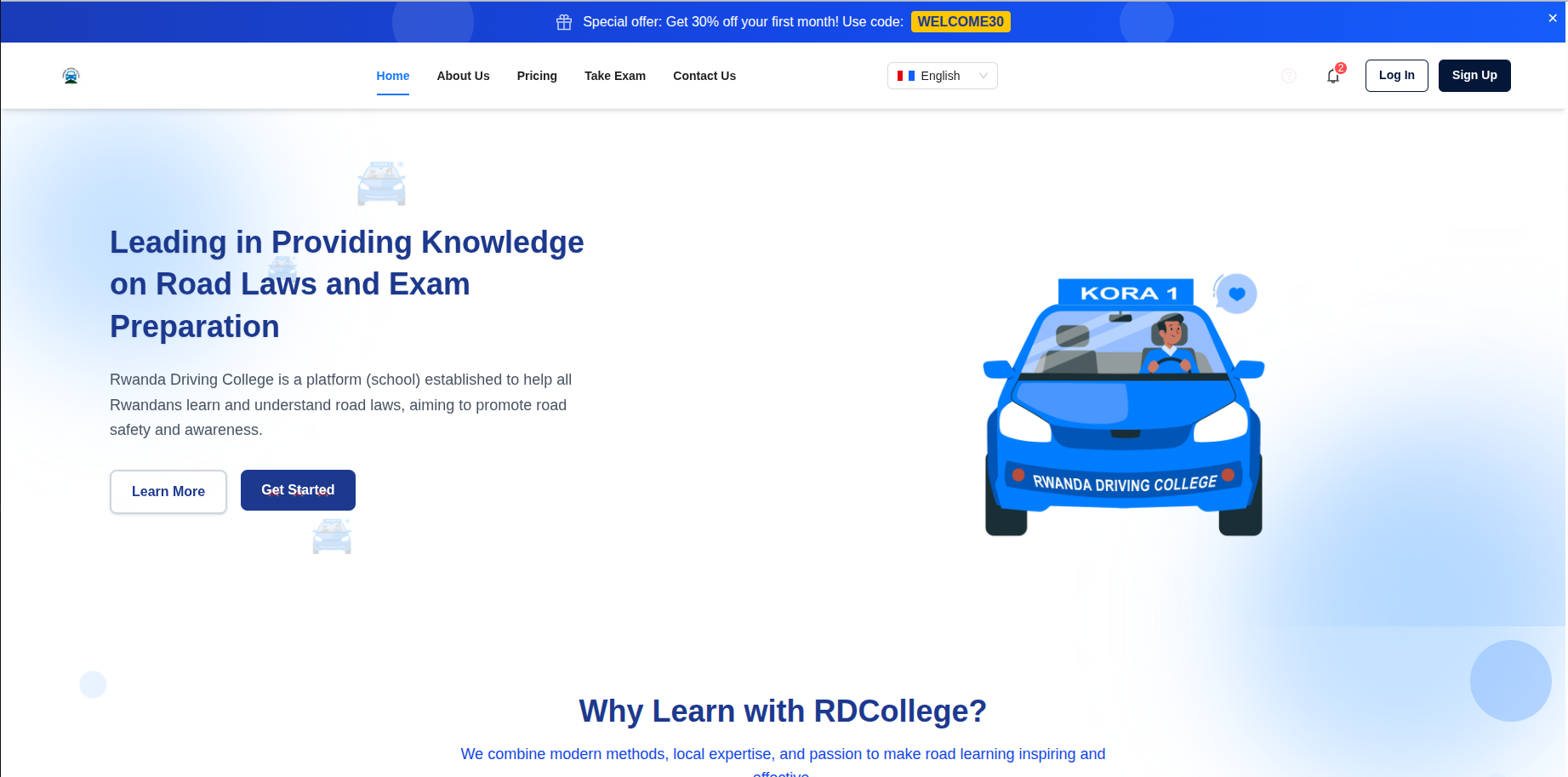The height and width of the screenshot is (777, 1568).
Task: Open the English language dropdown
Action: point(940,76)
